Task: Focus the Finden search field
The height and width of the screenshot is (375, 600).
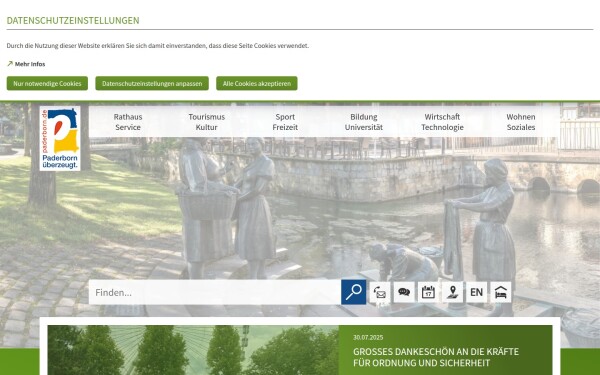Action: (215, 292)
